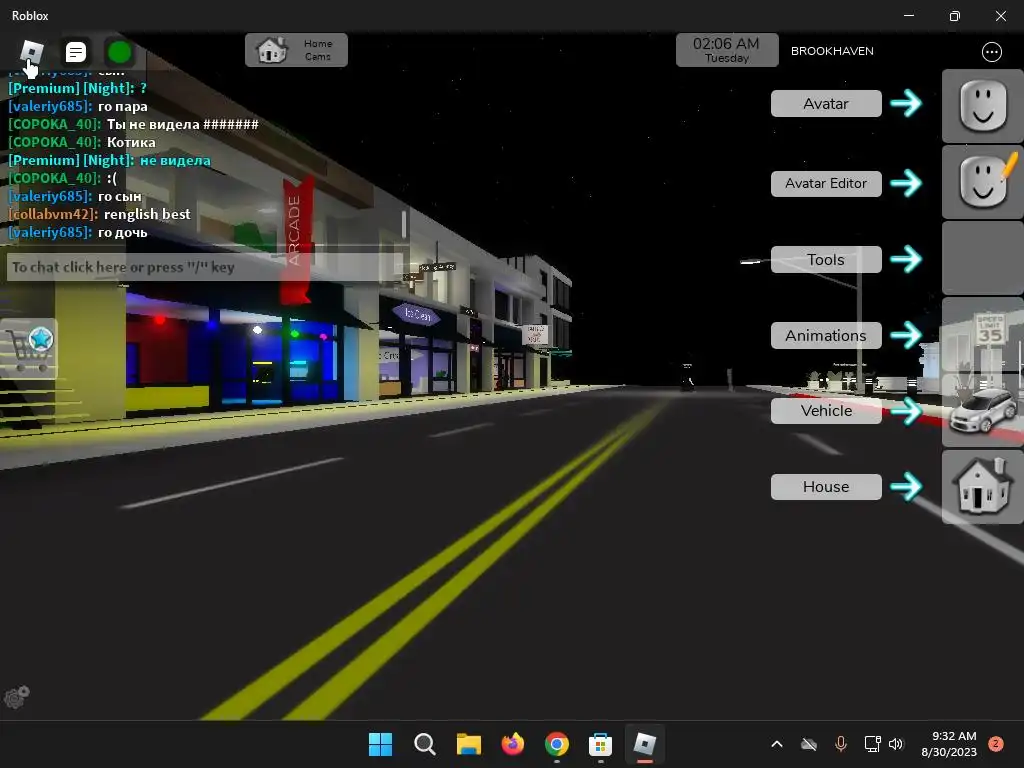Click the microphone tray icon
This screenshot has height=768, width=1024.
click(840, 744)
